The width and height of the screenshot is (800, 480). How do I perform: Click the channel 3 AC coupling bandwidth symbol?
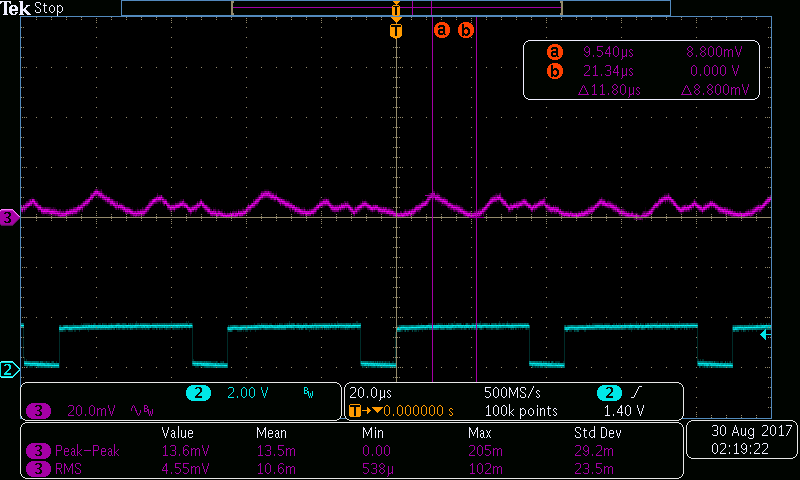[141, 410]
